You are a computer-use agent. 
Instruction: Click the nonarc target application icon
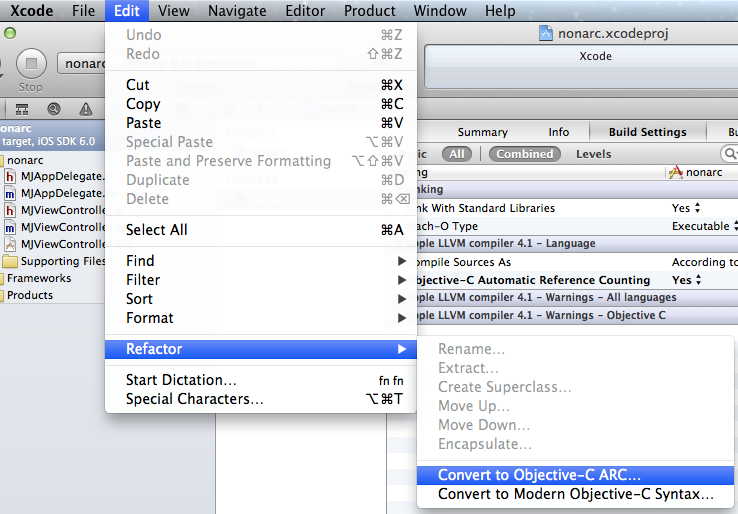coord(676,172)
